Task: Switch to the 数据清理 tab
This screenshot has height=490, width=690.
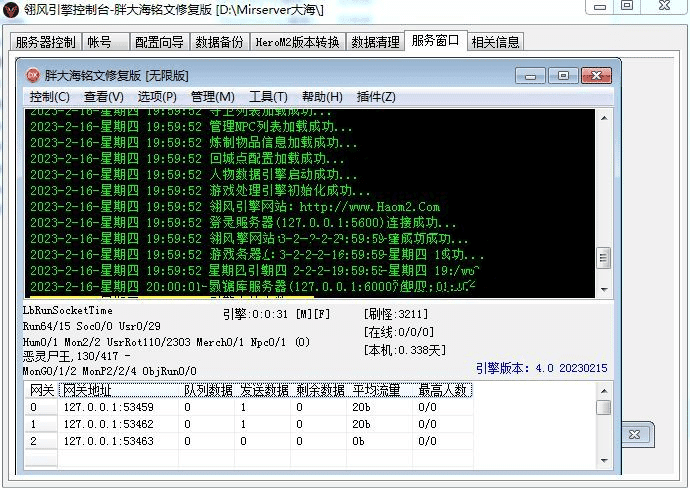Action: click(x=376, y=43)
